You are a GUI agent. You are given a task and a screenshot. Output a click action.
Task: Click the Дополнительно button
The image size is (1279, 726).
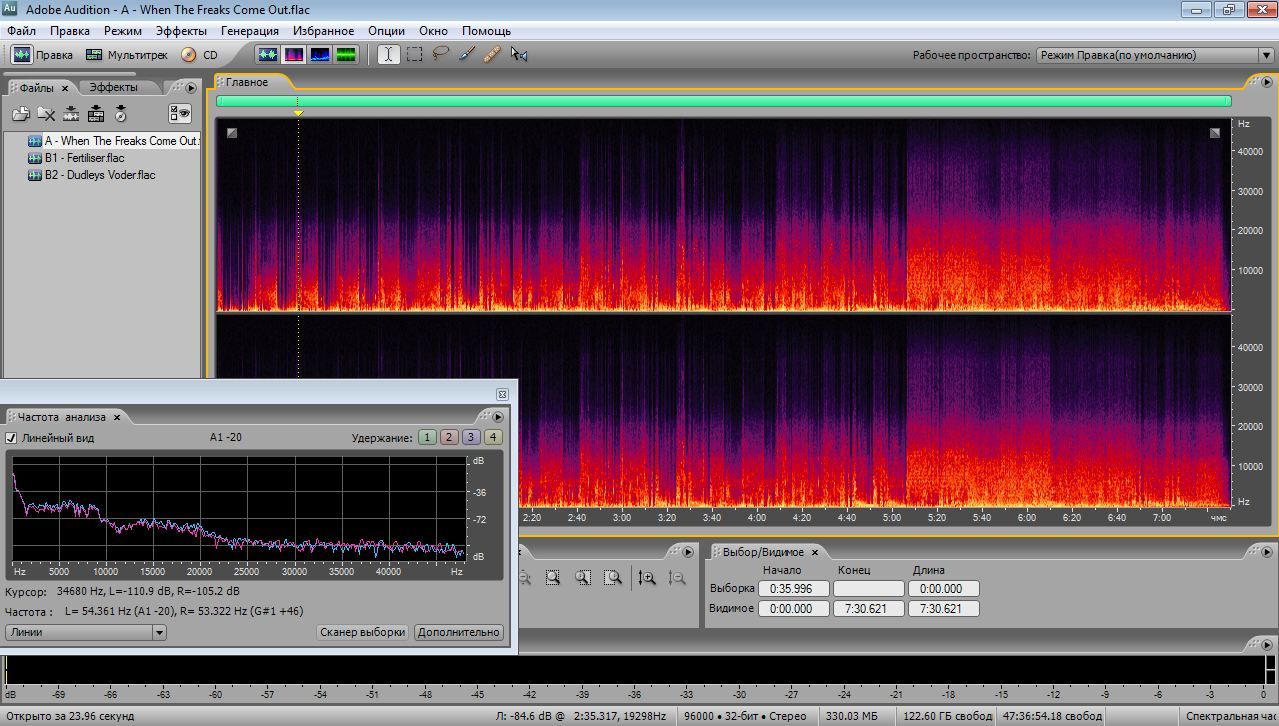click(459, 632)
